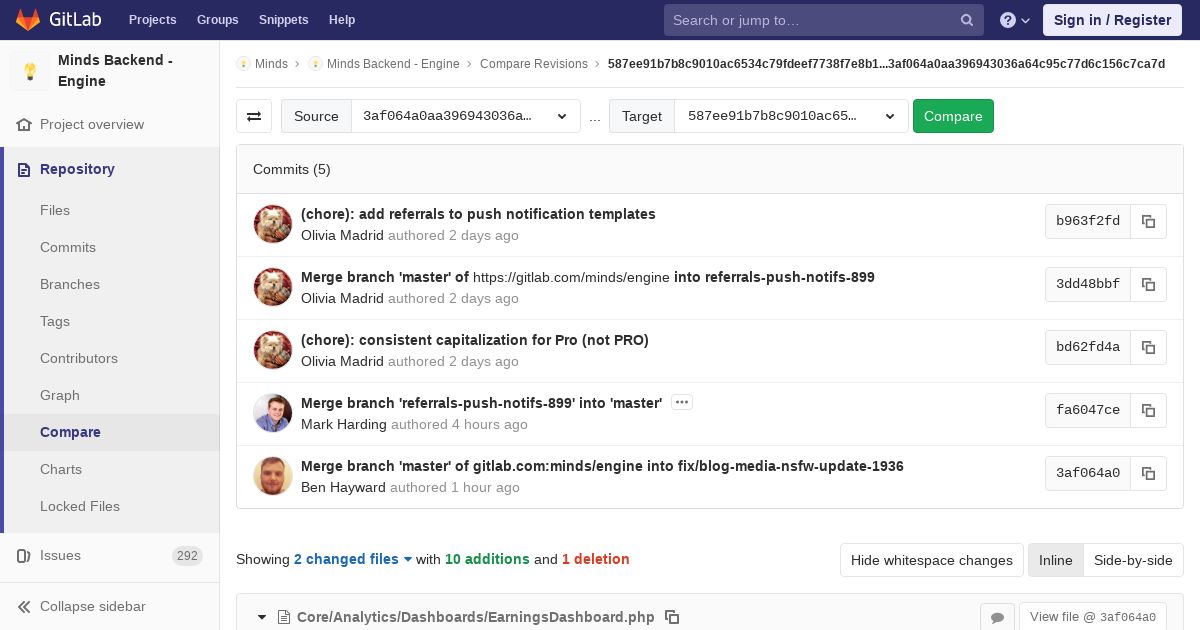This screenshot has width=1200, height=630.
Task: Click inside Search or jump to field
Action: pos(812,20)
